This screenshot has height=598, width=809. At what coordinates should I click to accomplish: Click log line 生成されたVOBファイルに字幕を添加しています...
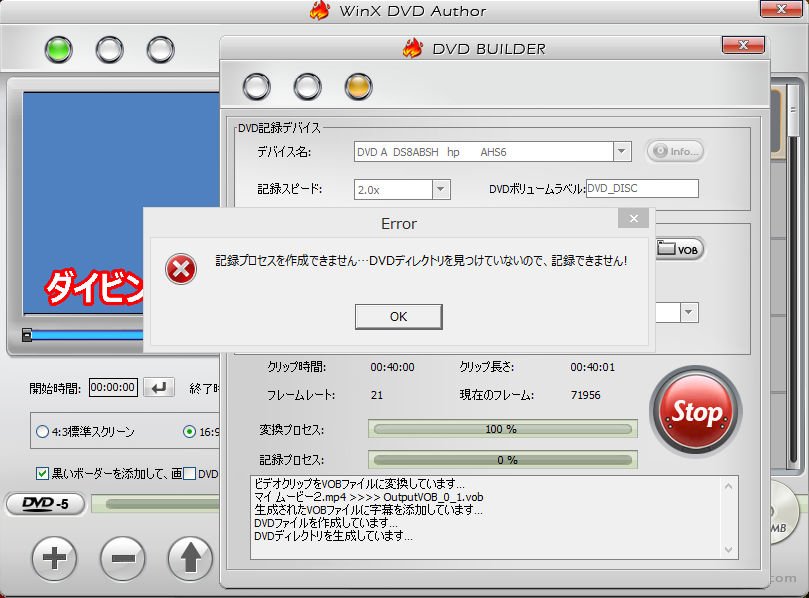coord(369,510)
